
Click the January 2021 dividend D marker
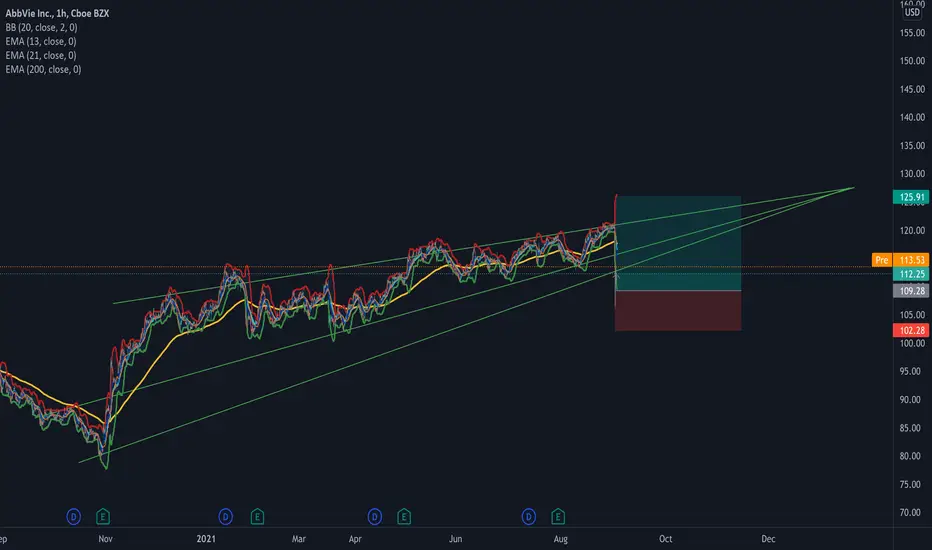225,517
